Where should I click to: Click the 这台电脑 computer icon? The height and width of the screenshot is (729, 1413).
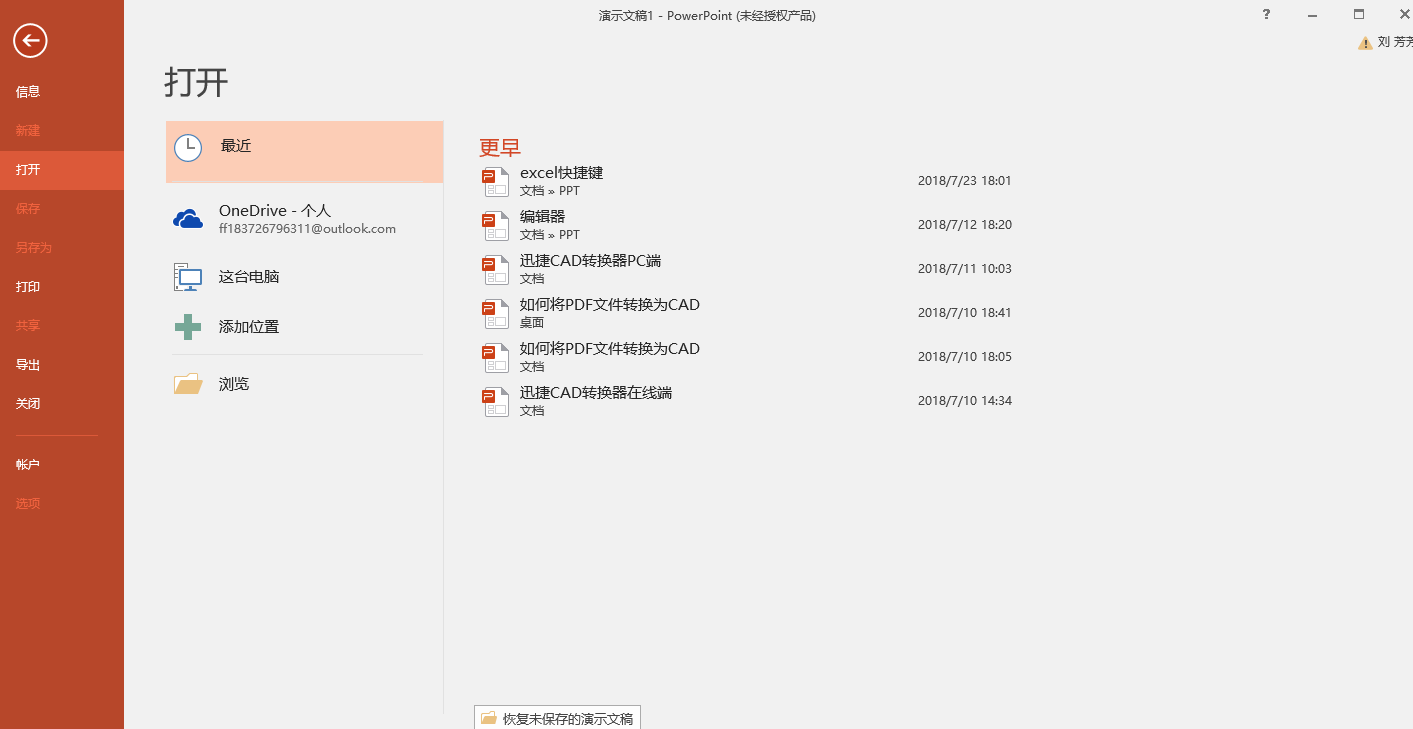(x=188, y=277)
